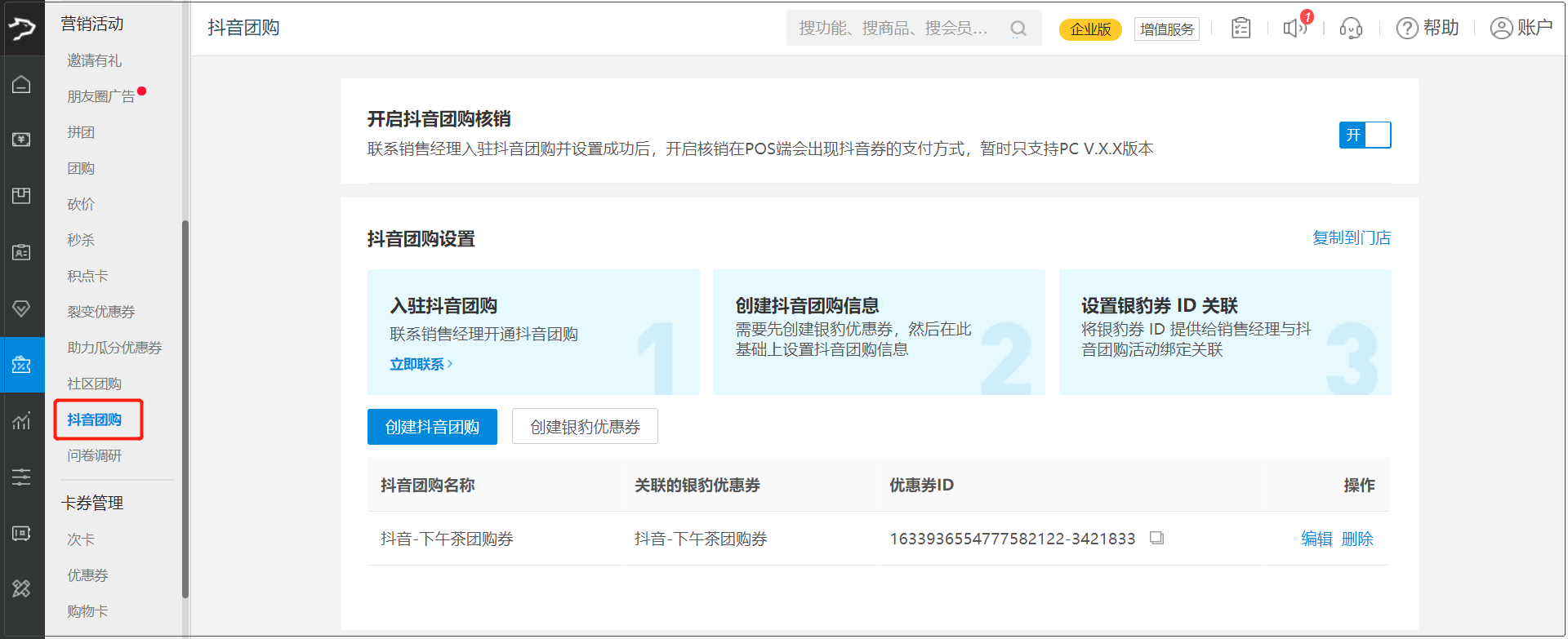
Task: Open 秒杀 in sidebar menu
Action: click(81, 240)
